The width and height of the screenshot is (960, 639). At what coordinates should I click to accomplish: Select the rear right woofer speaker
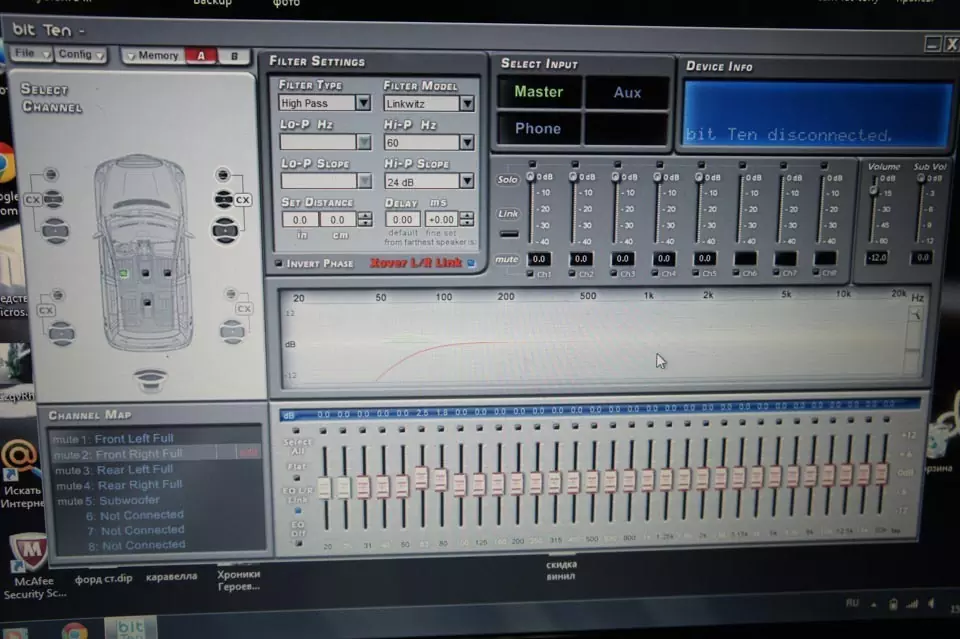[232, 332]
